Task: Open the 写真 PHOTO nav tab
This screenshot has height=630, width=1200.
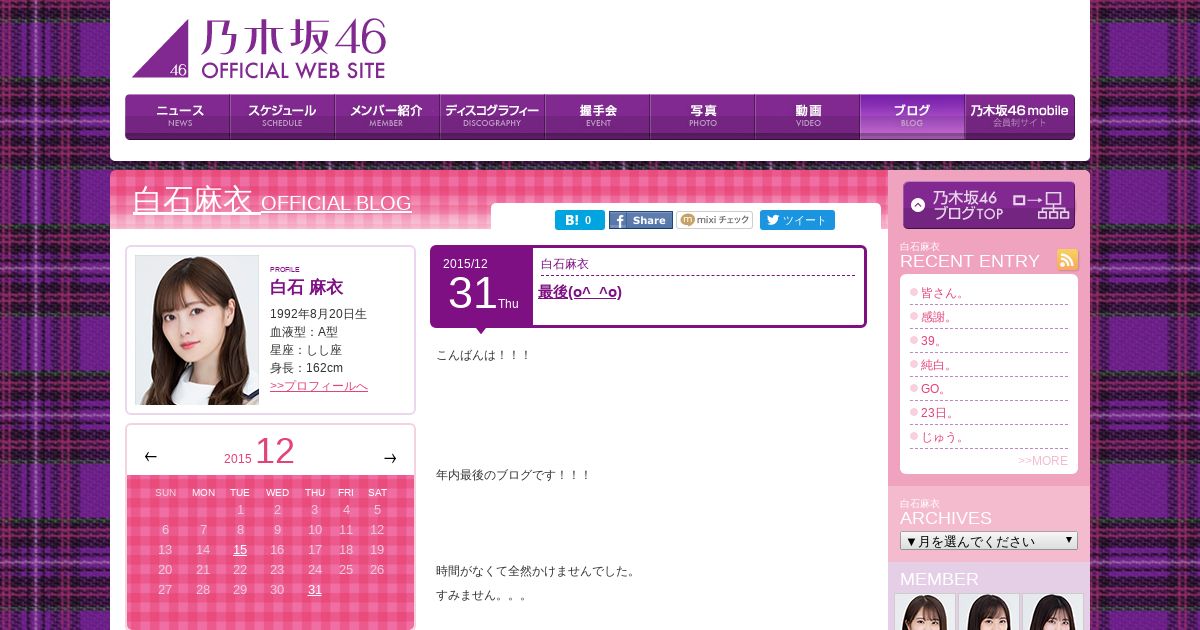Action: [x=703, y=116]
